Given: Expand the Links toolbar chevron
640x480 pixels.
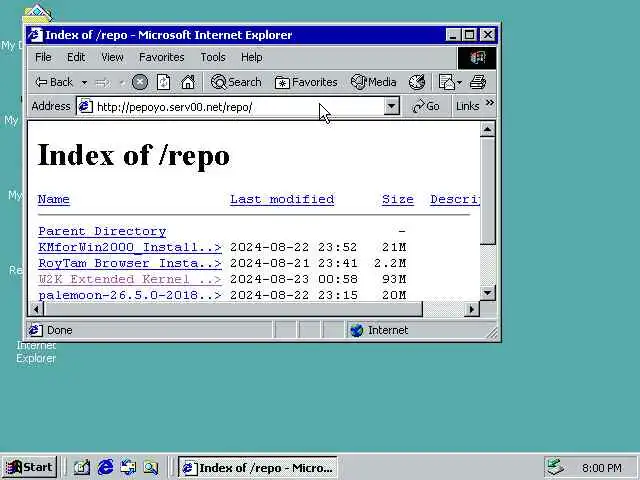Looking at the screenshot, I should 490,103.
